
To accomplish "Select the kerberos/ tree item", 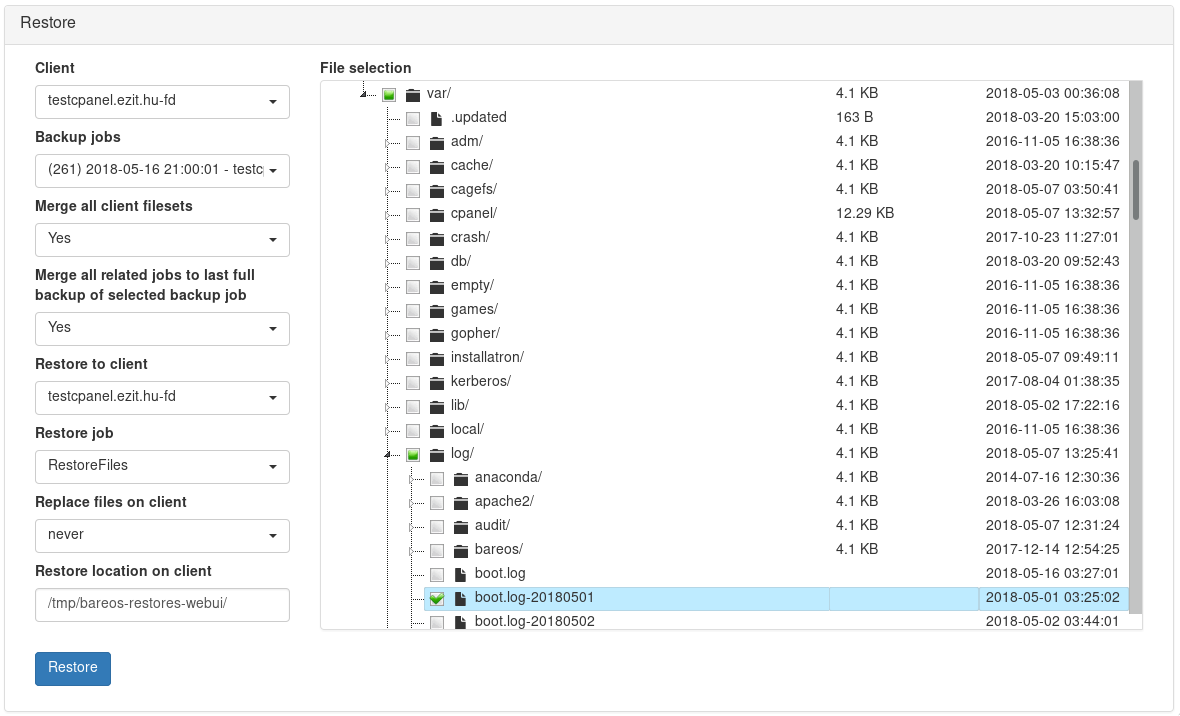I will coord(480,381).
